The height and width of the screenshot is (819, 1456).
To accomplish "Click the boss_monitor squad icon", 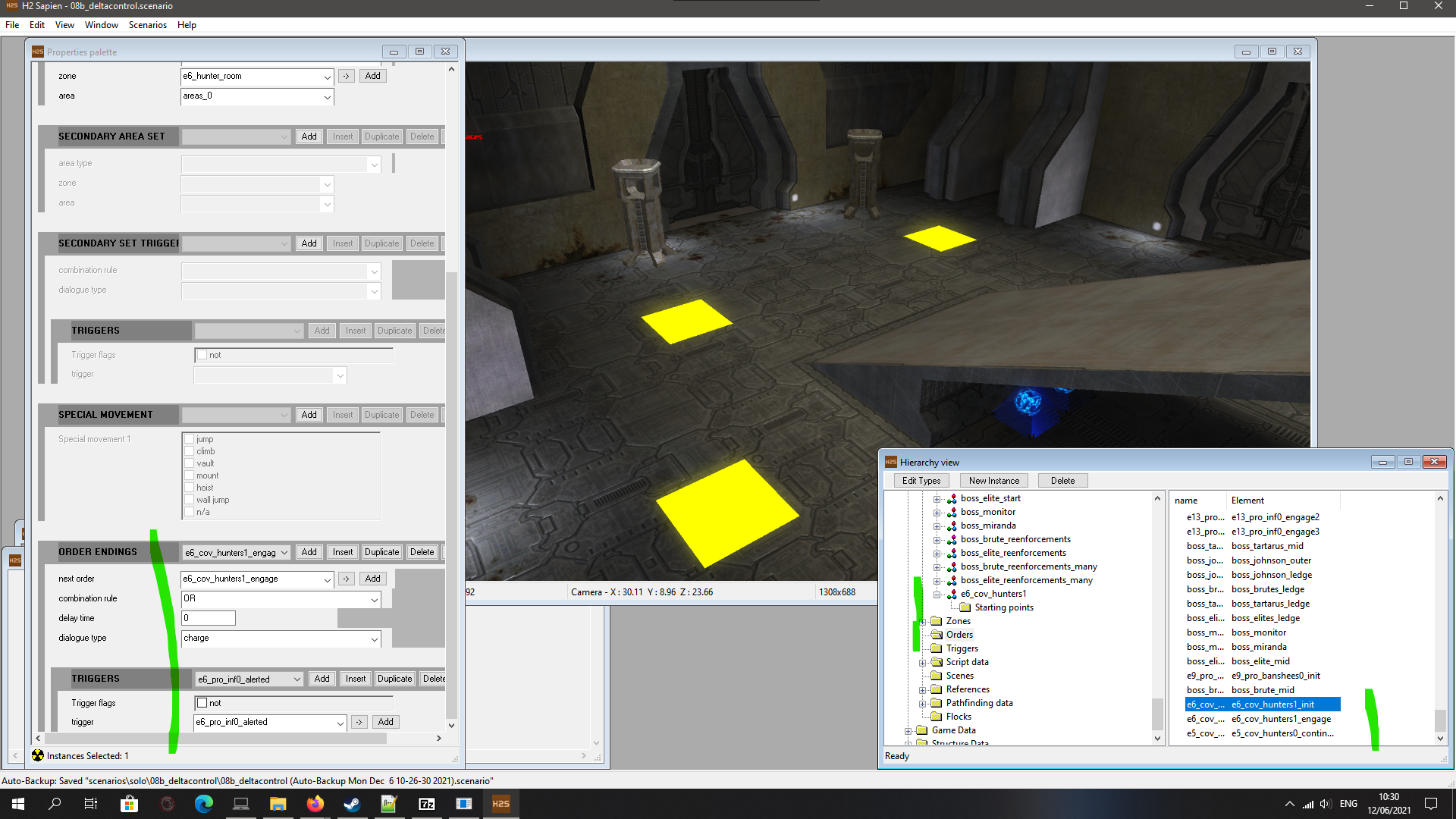I will click(951, 512).
